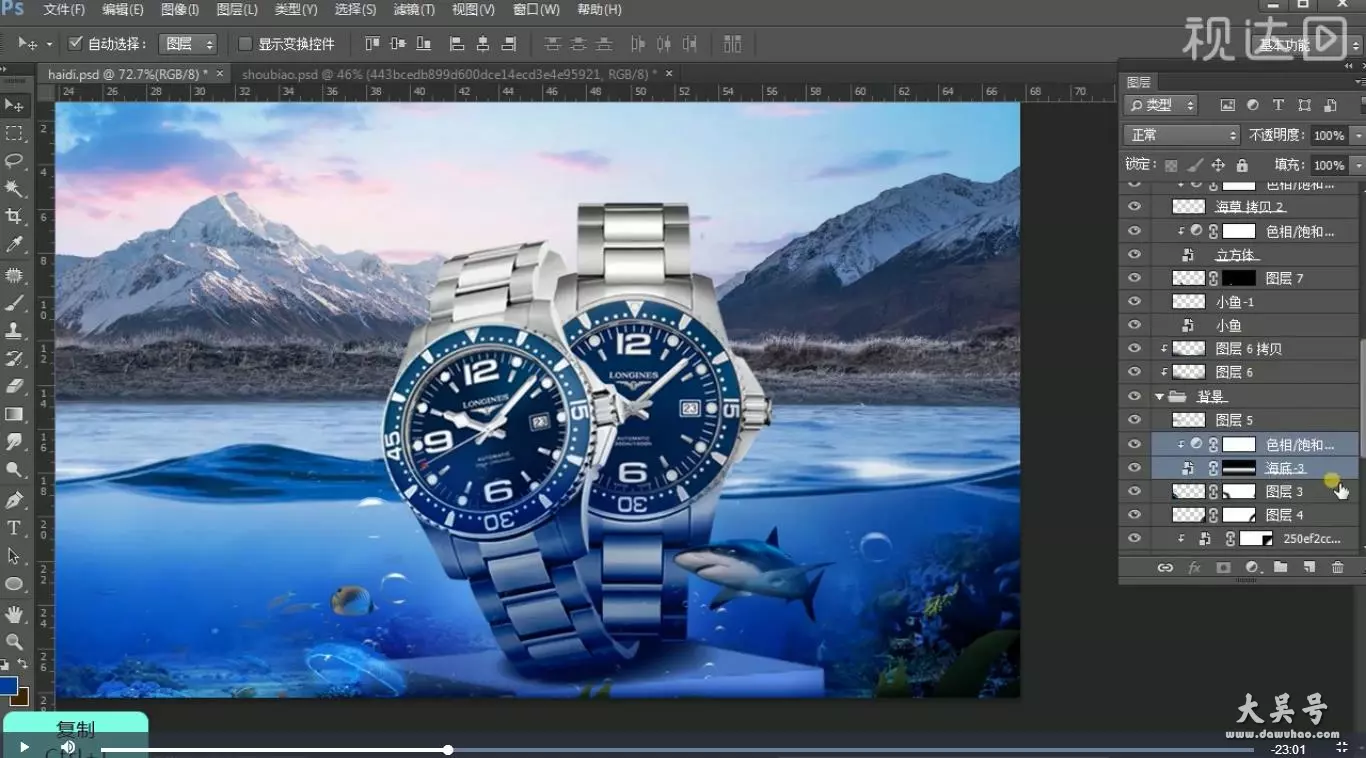Play the video with the play button
The width and height of the screenshot is (1366, 758).
pos(24,747)
